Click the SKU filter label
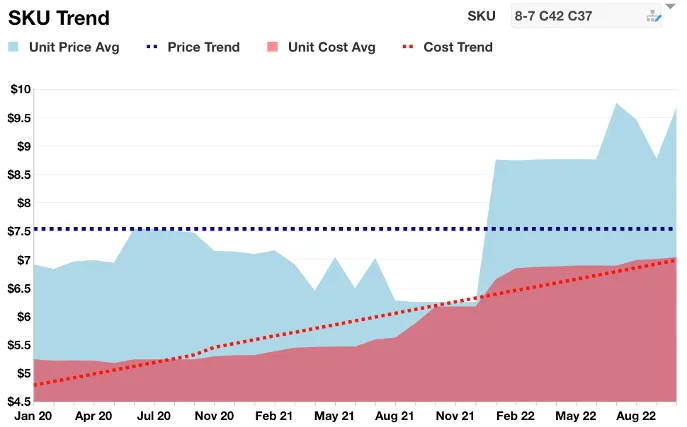687x427 pixels. point(481,16)
